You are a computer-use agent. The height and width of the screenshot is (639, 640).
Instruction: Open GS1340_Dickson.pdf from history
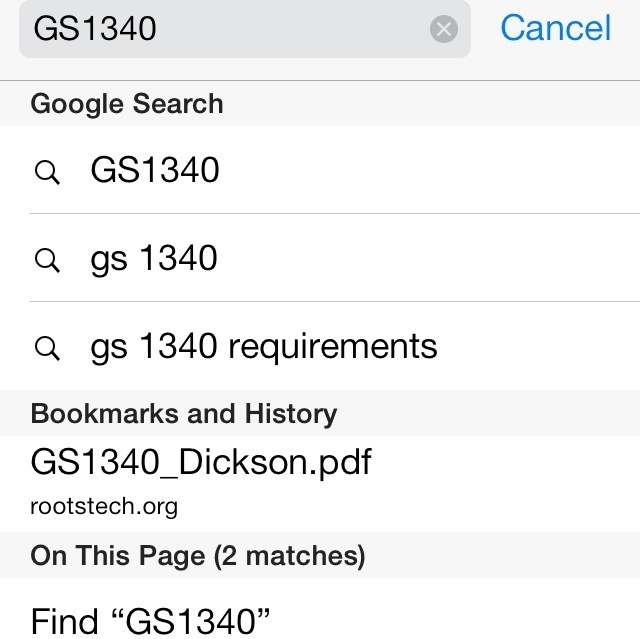pyautogui.click(x=320, y=484)
